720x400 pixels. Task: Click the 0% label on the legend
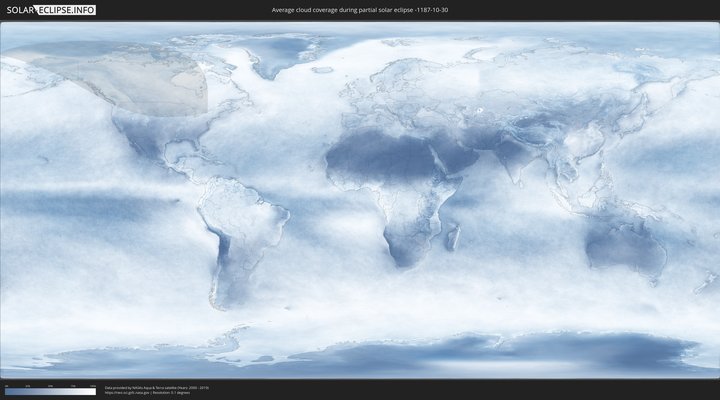[x=6, y=386]
